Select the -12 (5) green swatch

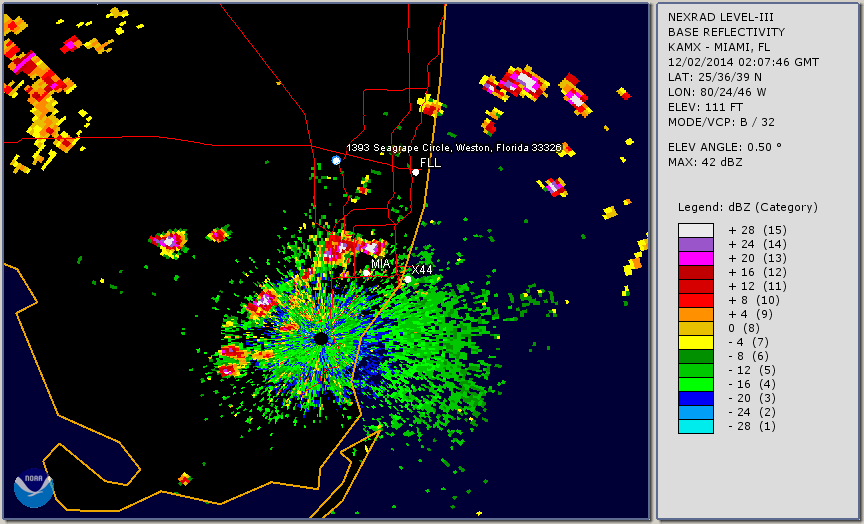[x=696, y=371]
